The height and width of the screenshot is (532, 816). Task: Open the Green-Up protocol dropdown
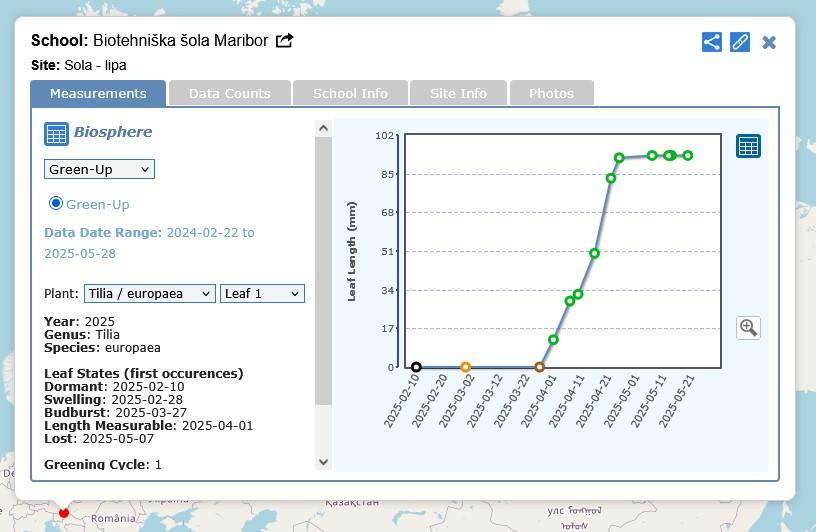[x=99, y=170]
